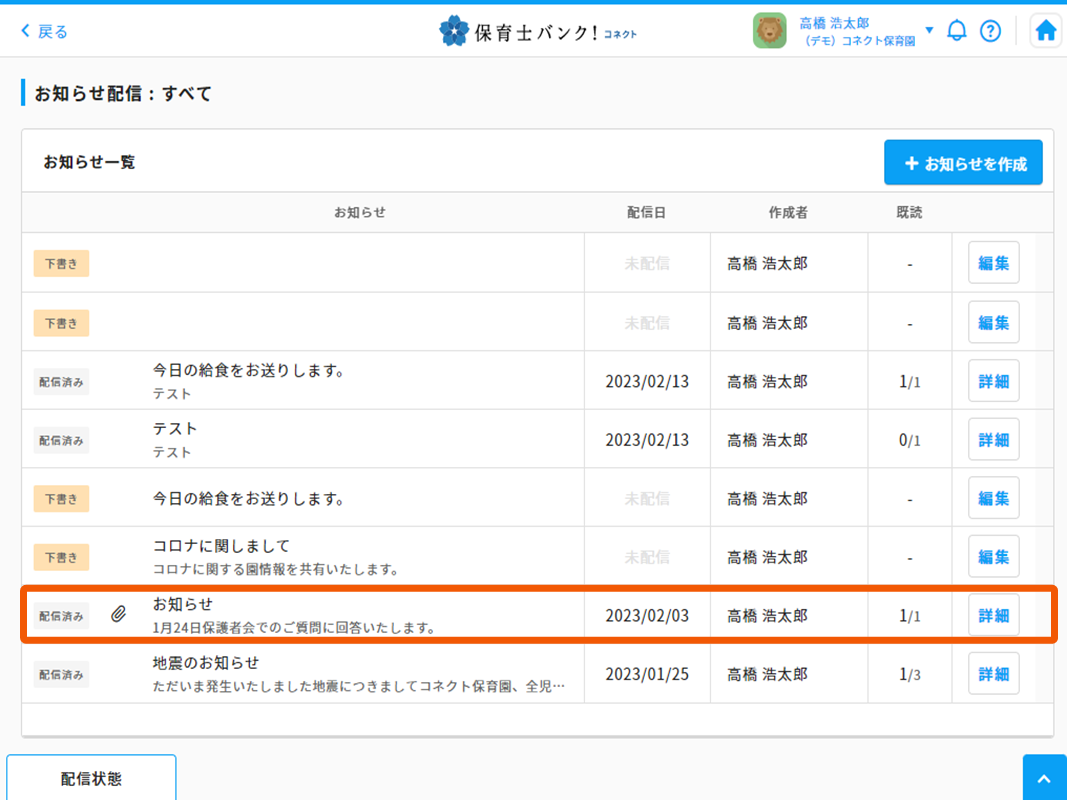This screenshot has height=800, width=1067.
Task: Select the 今日の給食をお送りします delivered notice title
Action: click(x=248, y=370)
